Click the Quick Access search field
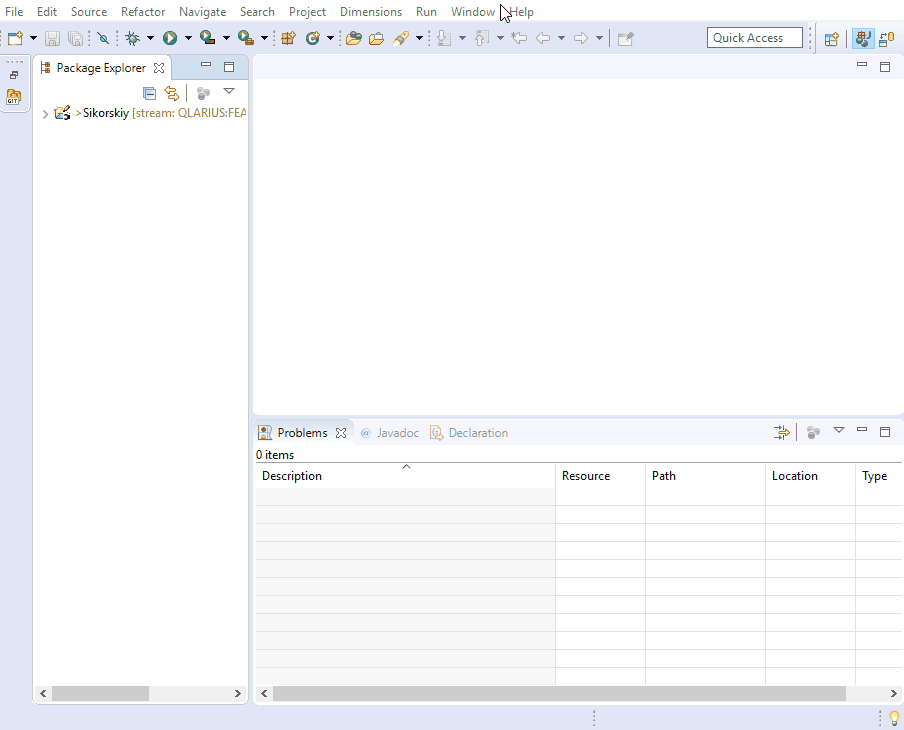 click(755, 38)
